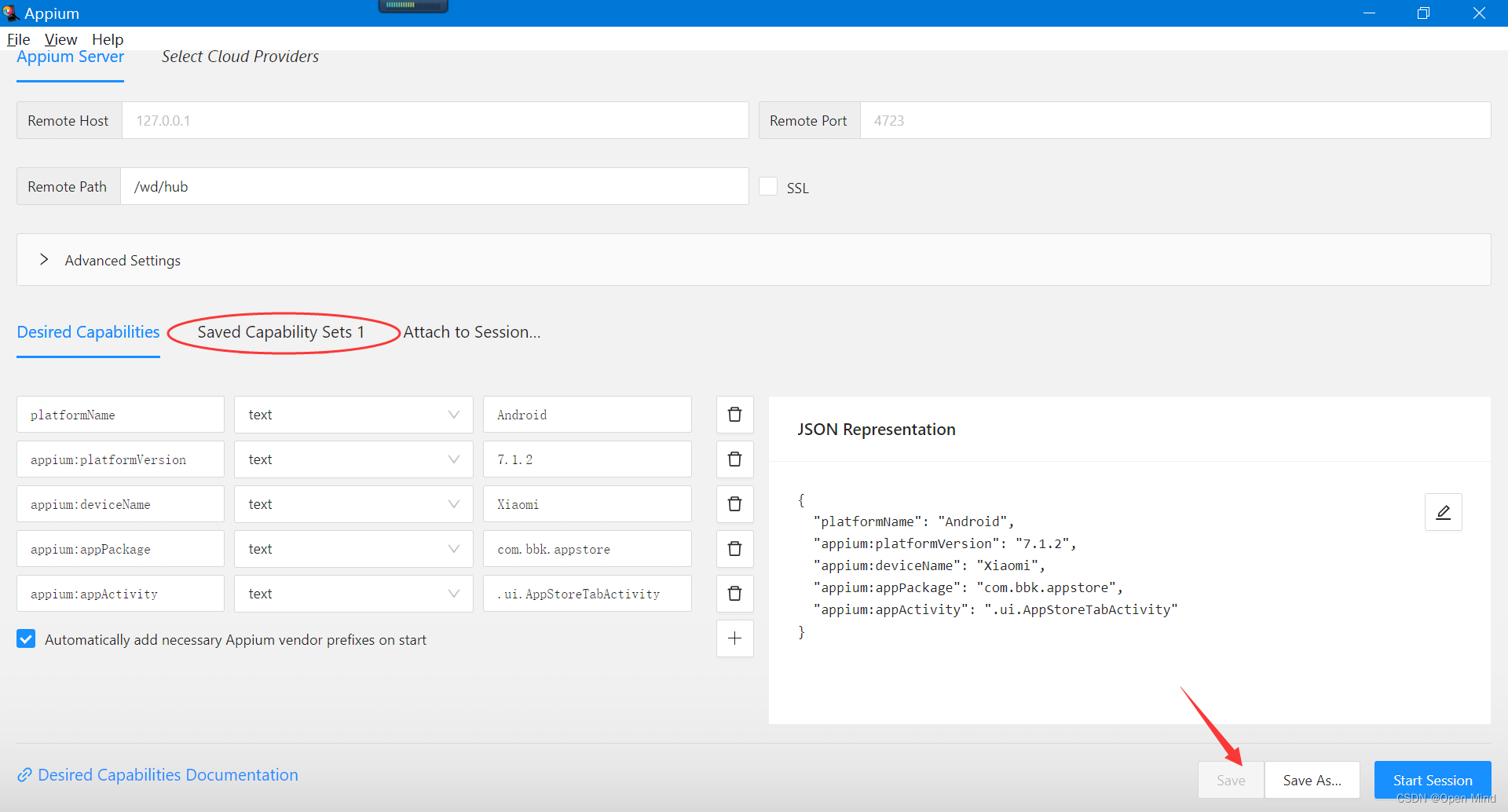Click the Remote Host label
This screenshot has height=812, width=1508.
click(68, 120)
